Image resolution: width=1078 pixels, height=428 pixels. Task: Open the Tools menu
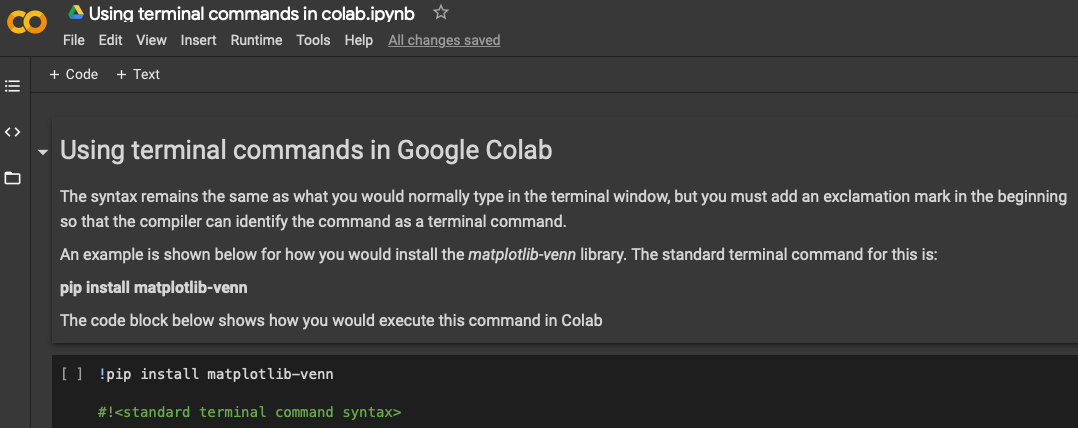314,41
